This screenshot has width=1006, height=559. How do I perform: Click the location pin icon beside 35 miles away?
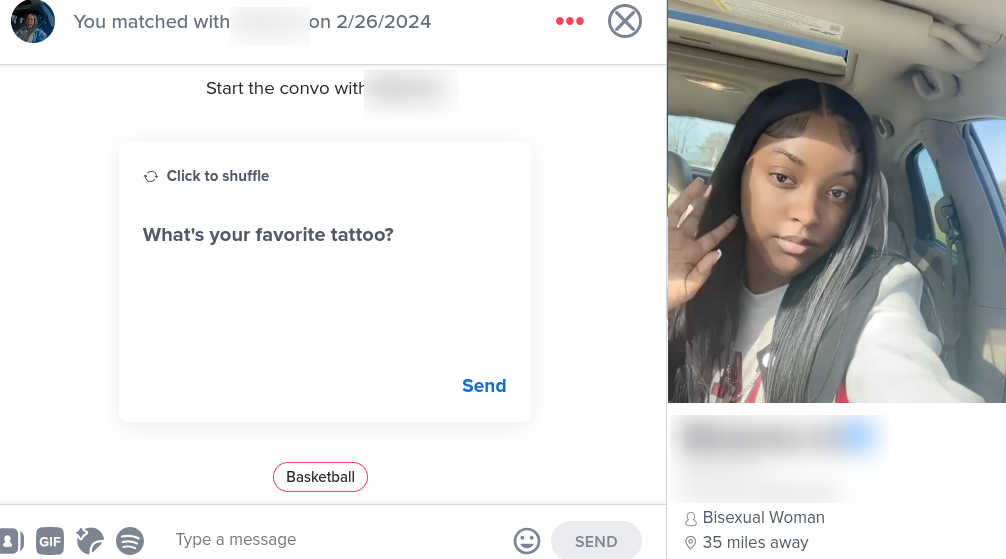690,543
